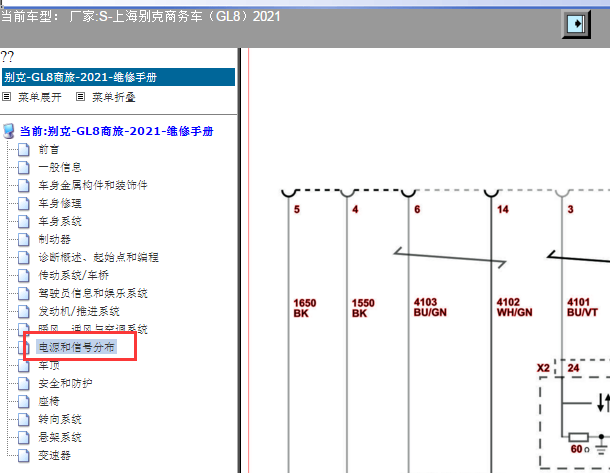Open the 传动系统/车桥 section

pyautogui.click(x=74, y=275)
